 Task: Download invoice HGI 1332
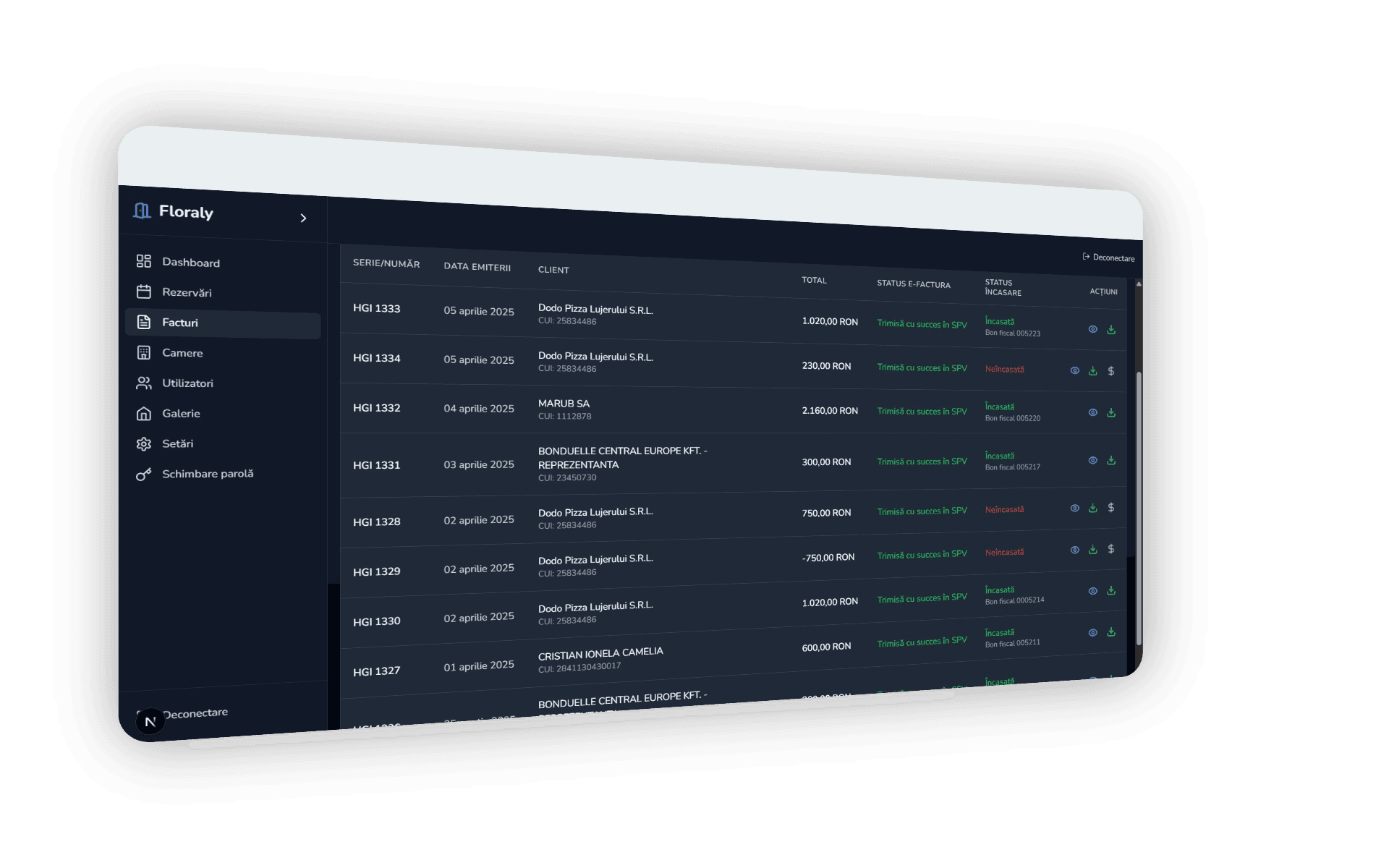pos(1111,413)
